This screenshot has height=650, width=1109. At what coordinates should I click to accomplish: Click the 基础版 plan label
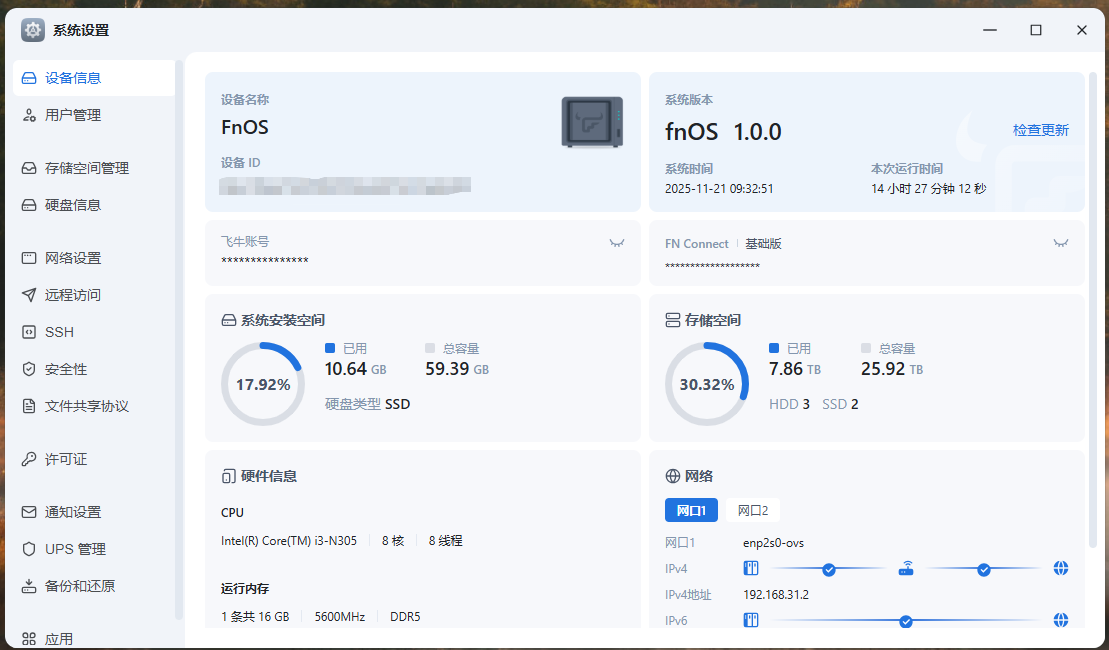763,243
